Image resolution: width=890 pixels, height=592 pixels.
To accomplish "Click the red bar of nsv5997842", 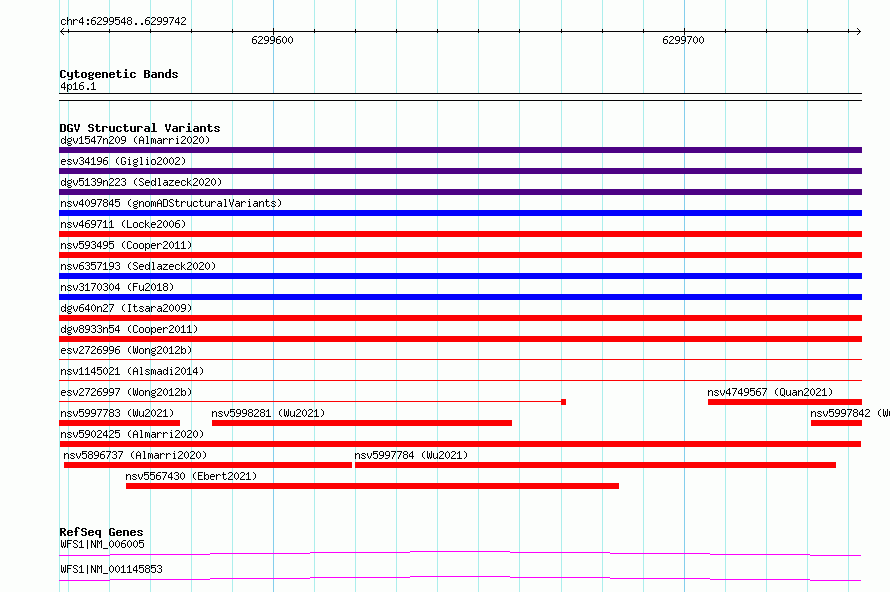I will (x=836, y=423).
